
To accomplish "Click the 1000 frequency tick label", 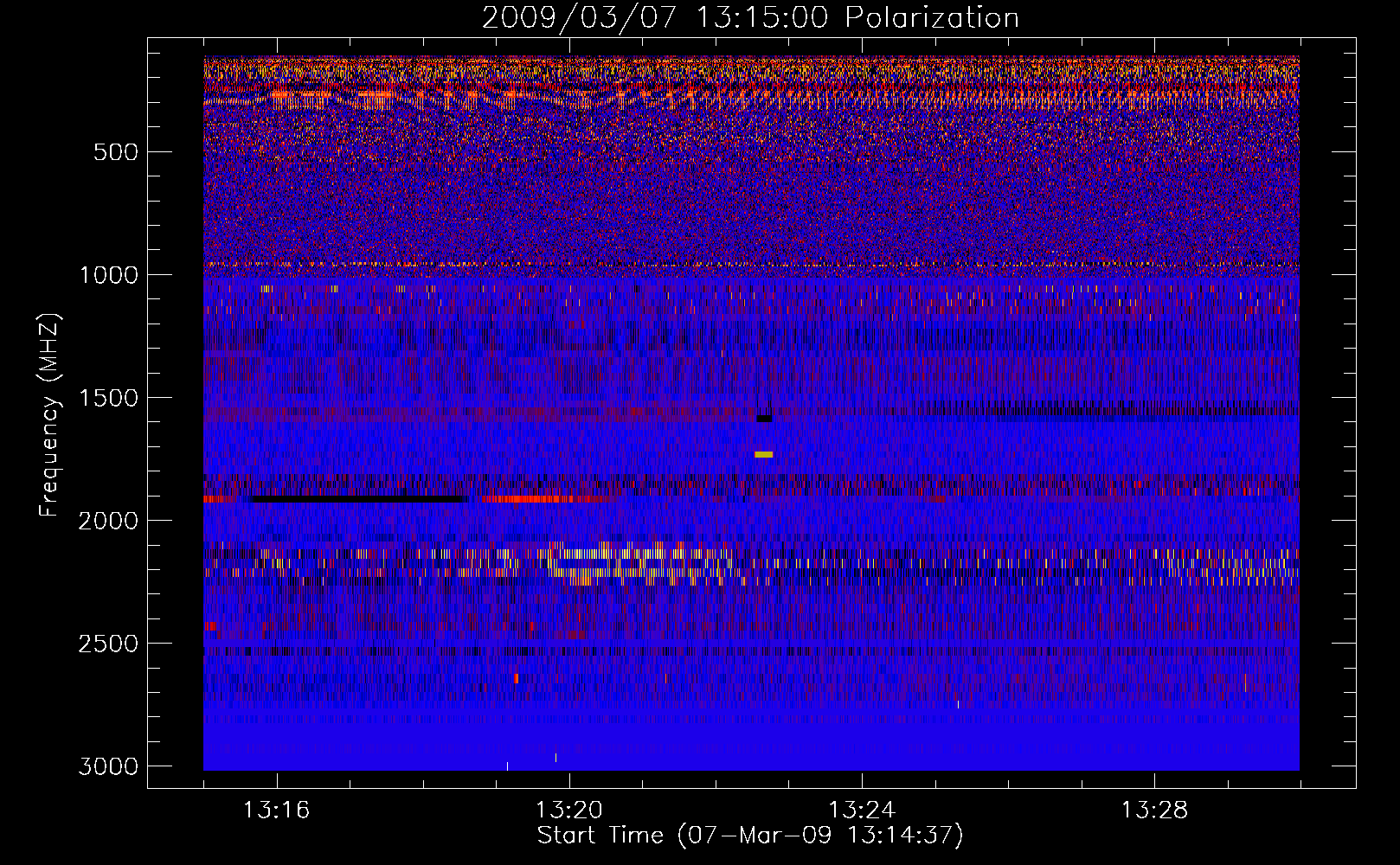I will (108, 275).
